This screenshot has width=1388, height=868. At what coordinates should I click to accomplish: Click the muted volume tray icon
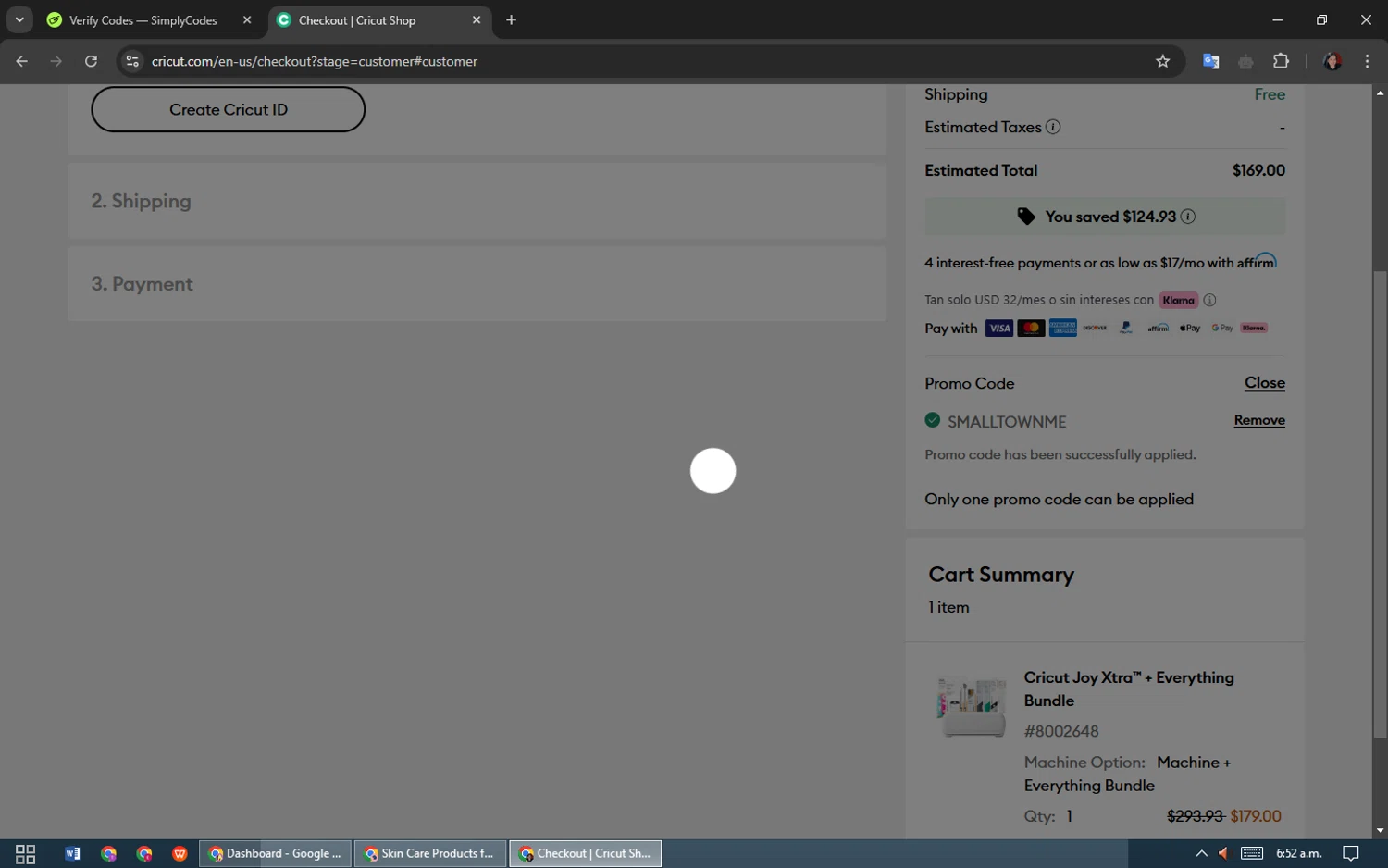pyautogui.click(x=1223, y=853)
